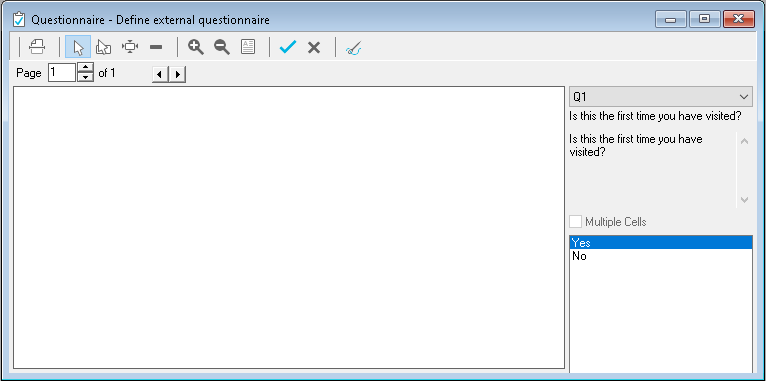The image size is (766, 381).
Task: Select the No answer in list
Action: pyautogui.click(x=660, y=255)
